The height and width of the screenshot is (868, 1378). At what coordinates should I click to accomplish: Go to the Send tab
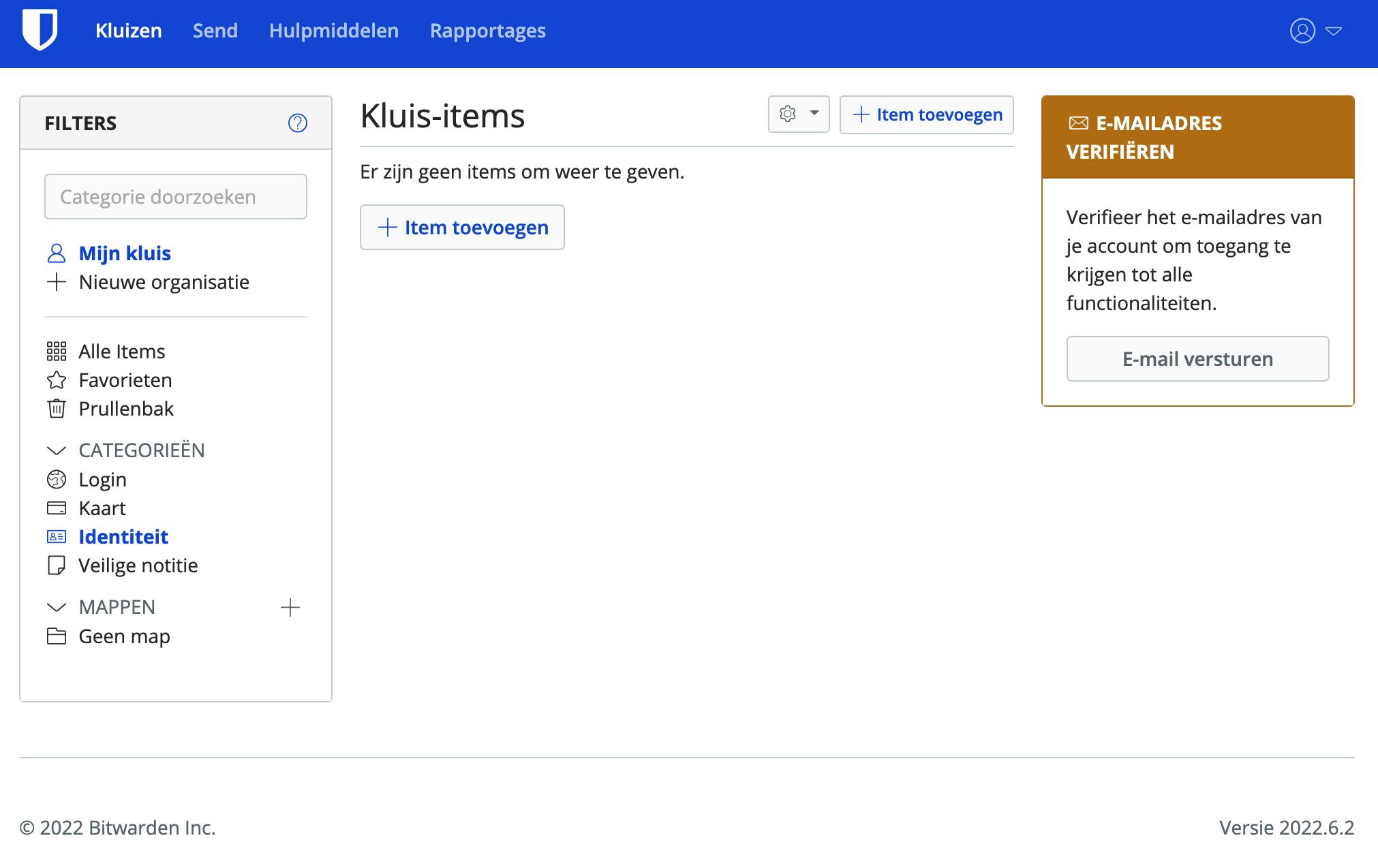coord(215,31)
